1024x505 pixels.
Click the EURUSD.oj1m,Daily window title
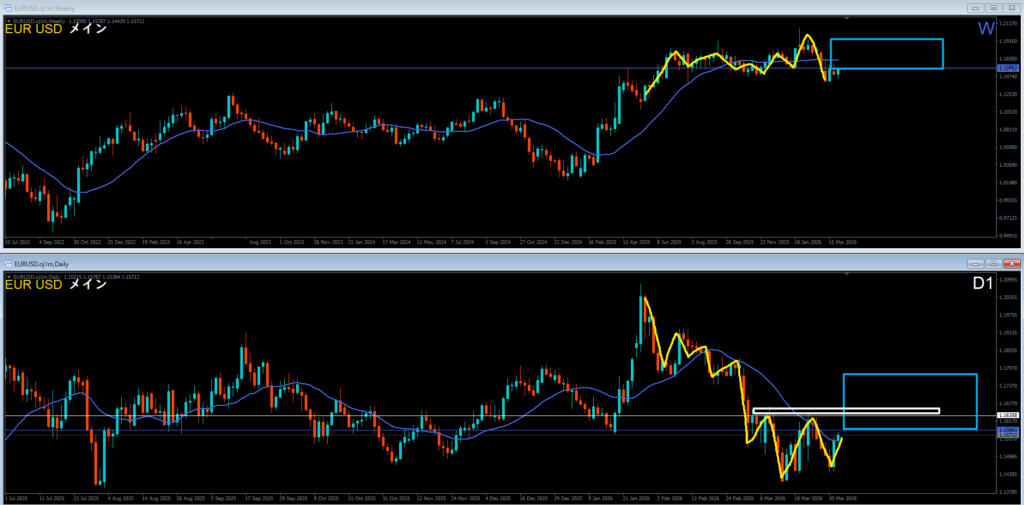40,263
